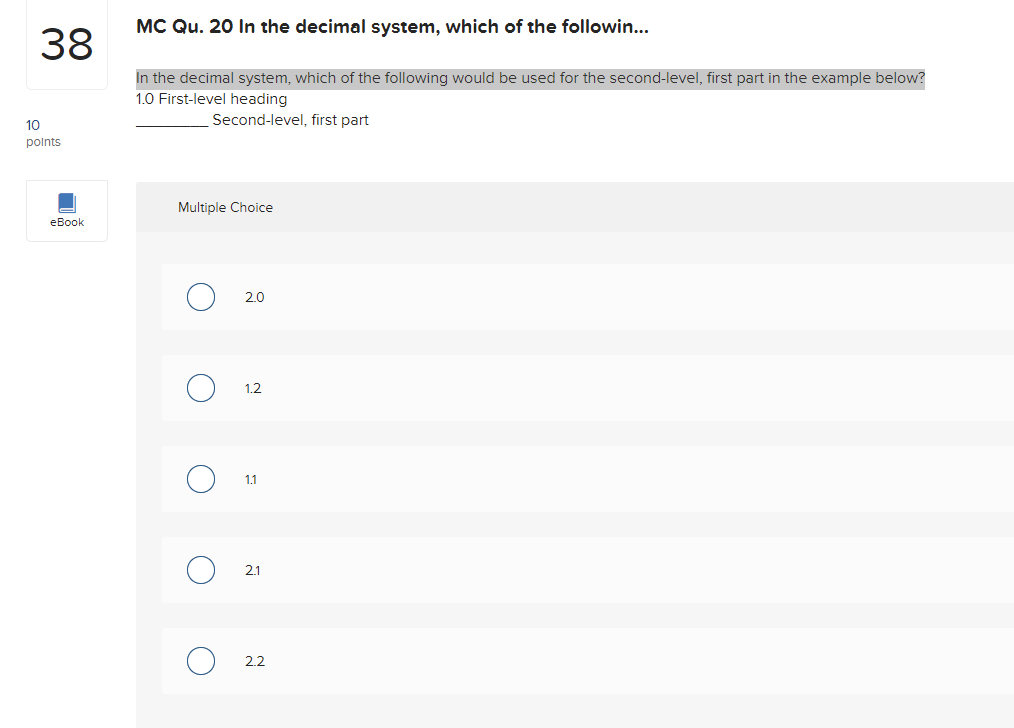1014x728 pixels.
Task: Select answer choice 2.0
Action: [200, 297]
